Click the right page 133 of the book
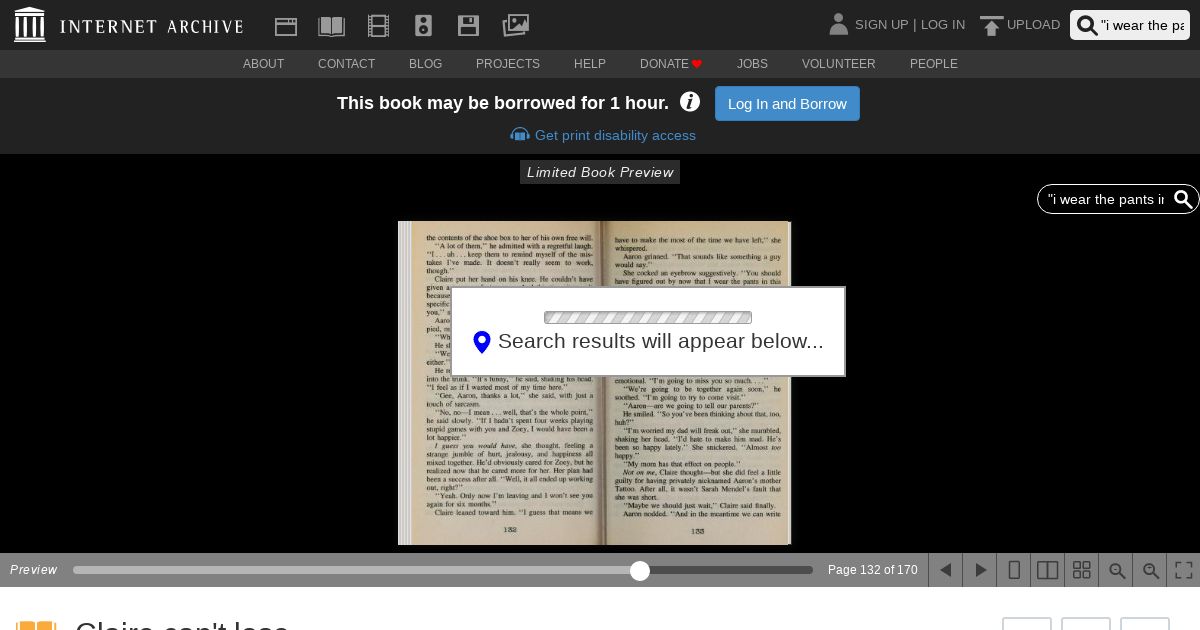The image size is (1200, 630). pos(694,383)
